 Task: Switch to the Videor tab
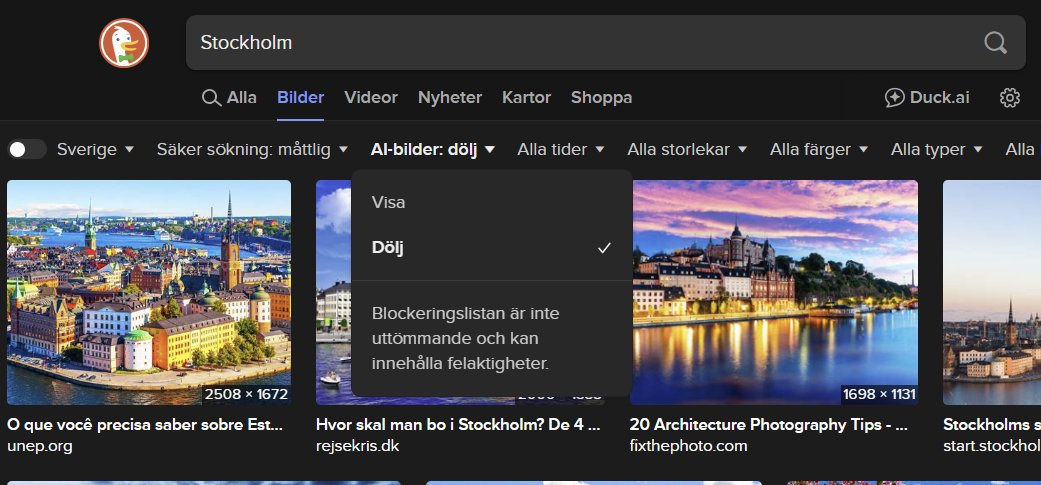[370, 98]
